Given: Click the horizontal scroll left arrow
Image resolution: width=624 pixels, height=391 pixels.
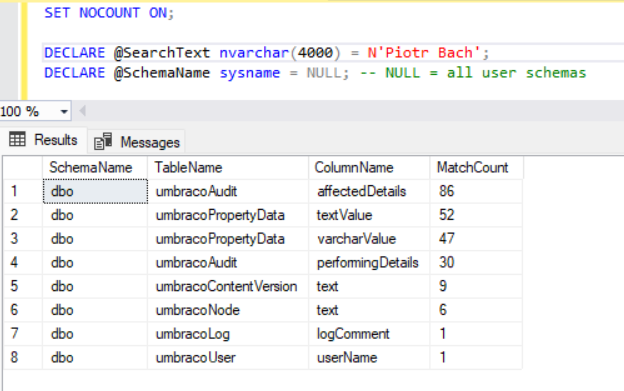Looking at the screenshot, I should (x=82, y=111).
